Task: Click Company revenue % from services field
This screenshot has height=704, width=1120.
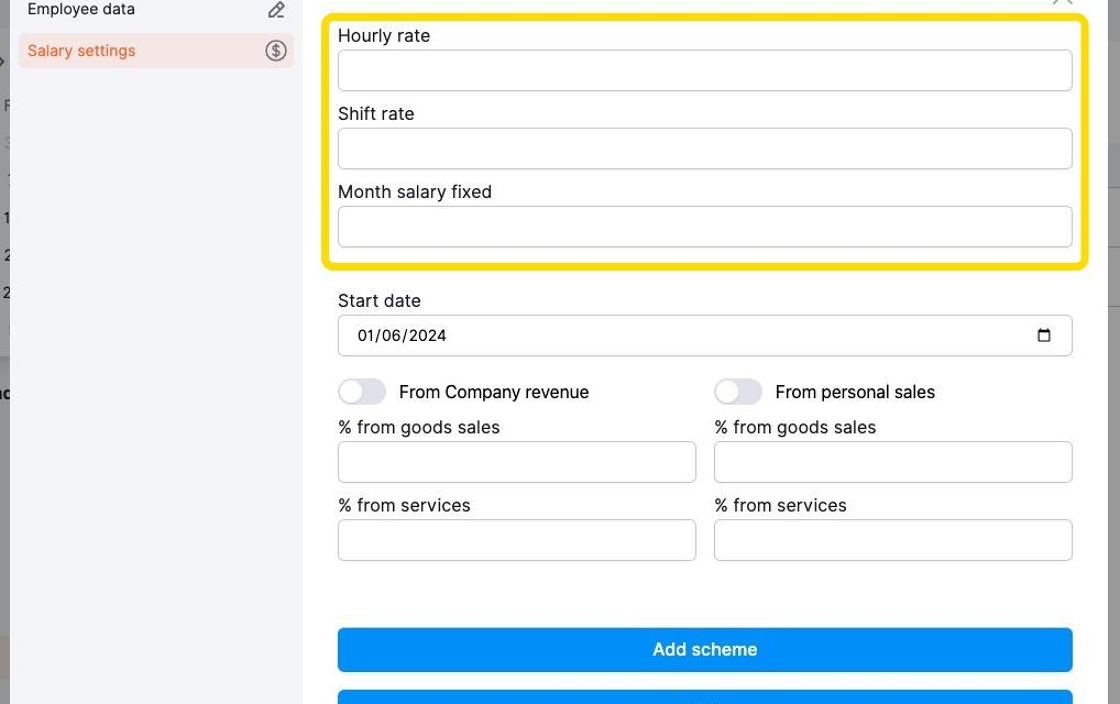Action: (516, 540)
